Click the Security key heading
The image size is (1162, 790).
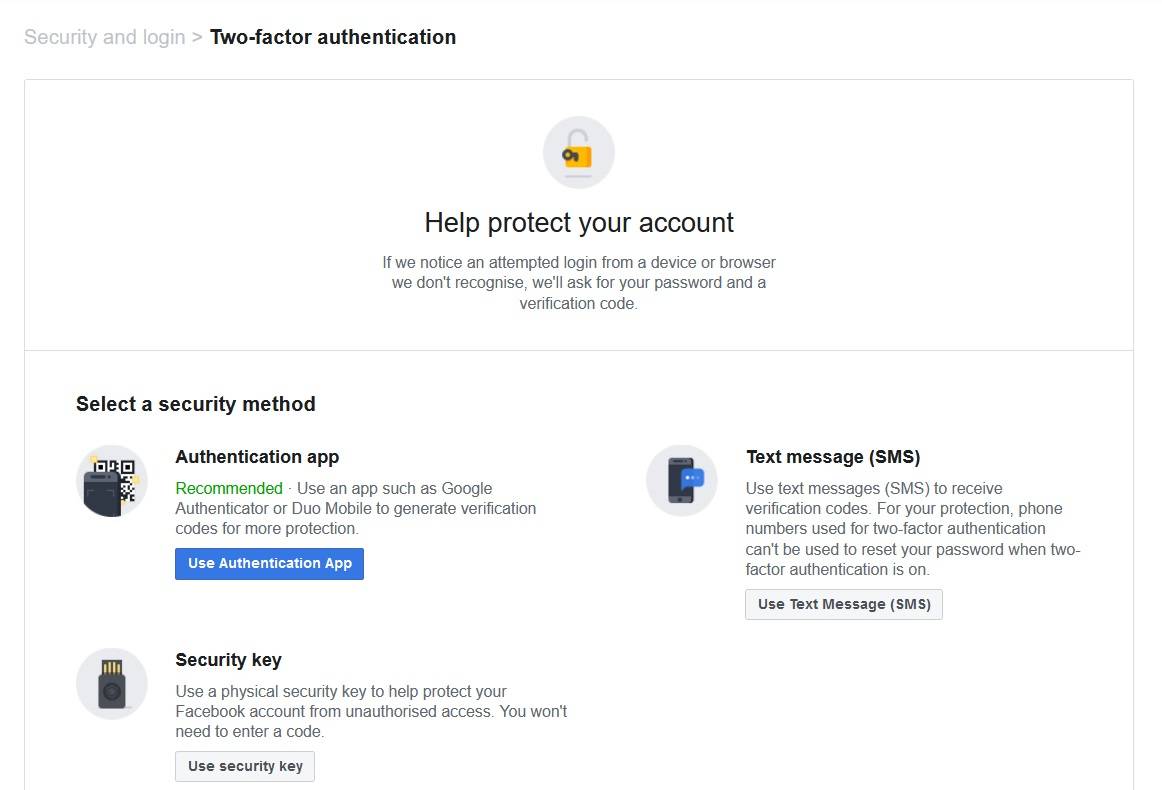click(x=228, y=660)
